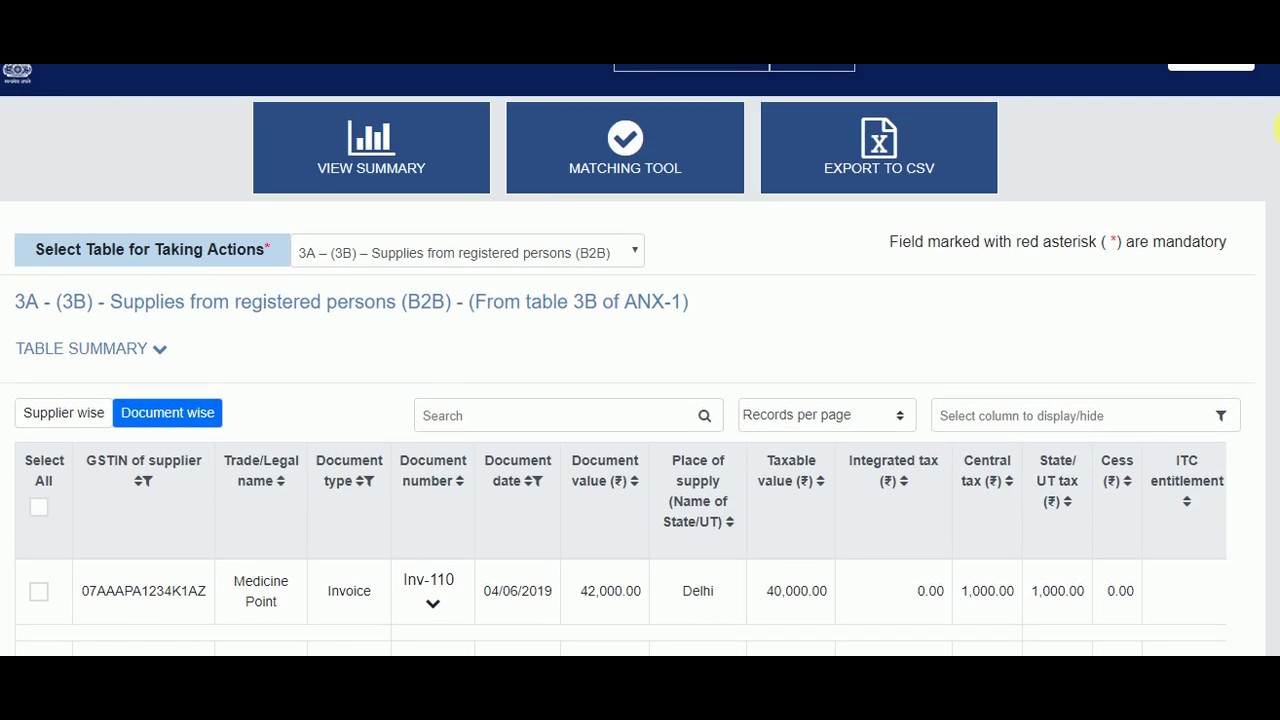Sort by Document number column
The image size is (1280, 720).
point(459,481)
